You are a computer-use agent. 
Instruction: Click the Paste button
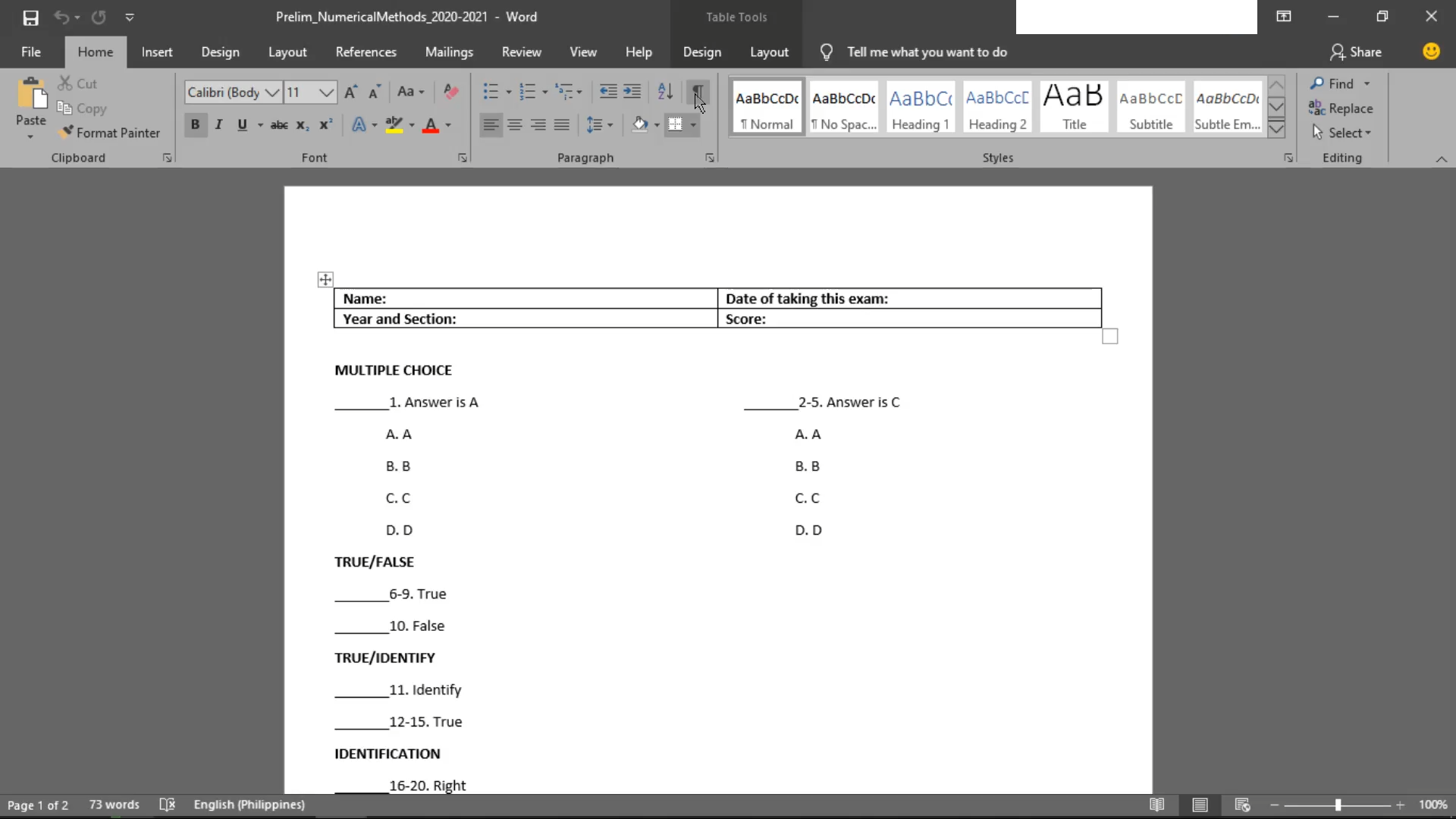(x=30, y=107)
